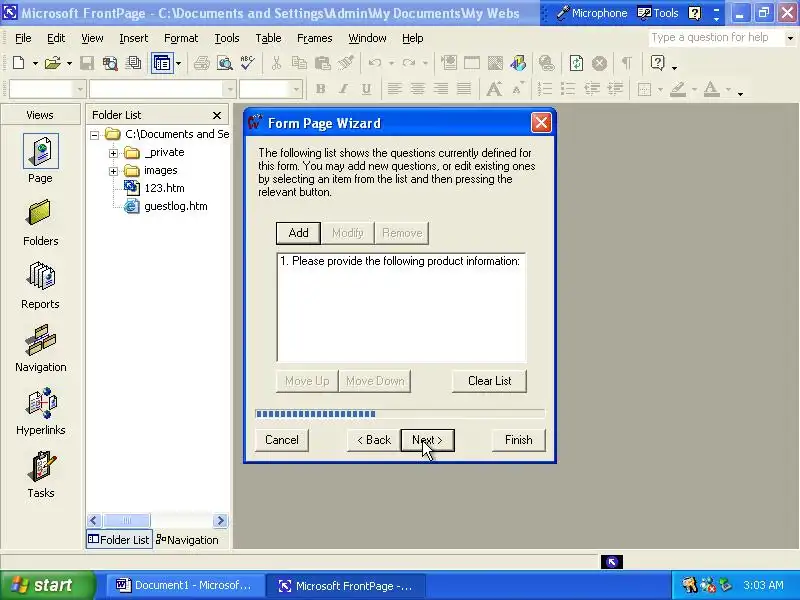Click the Copy toolbar icon
Image resolution: width=800 pixels, height=600 pixels.
coord(299,63)
